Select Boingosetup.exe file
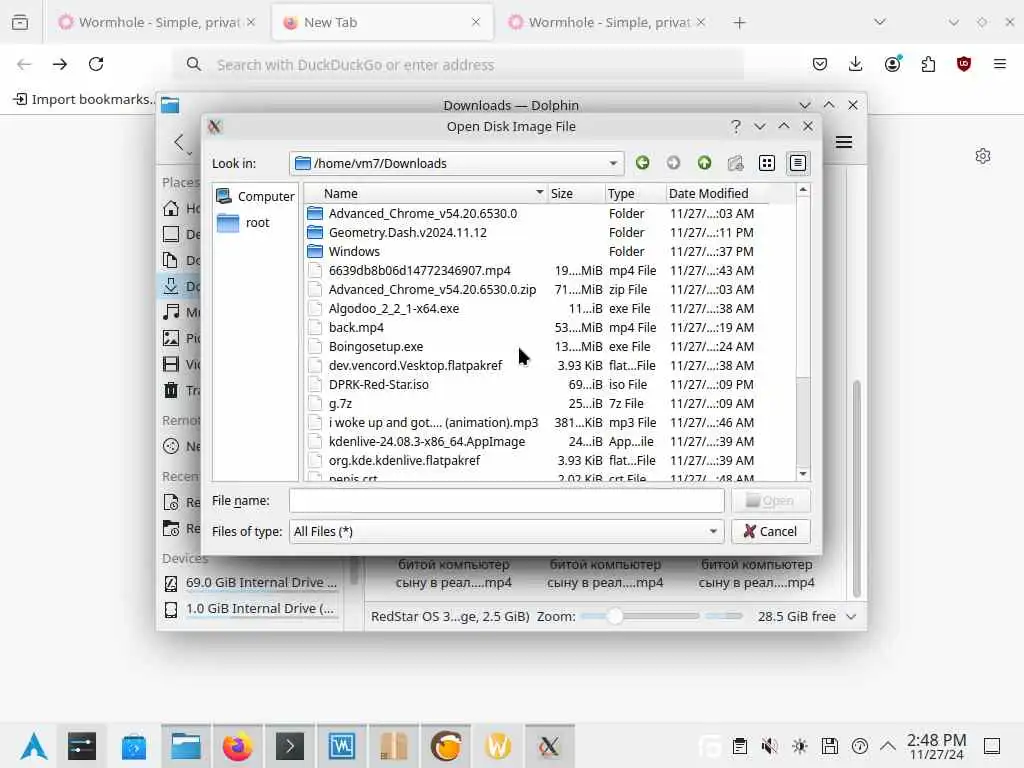 pyautogui.click(x=376, y=346)
